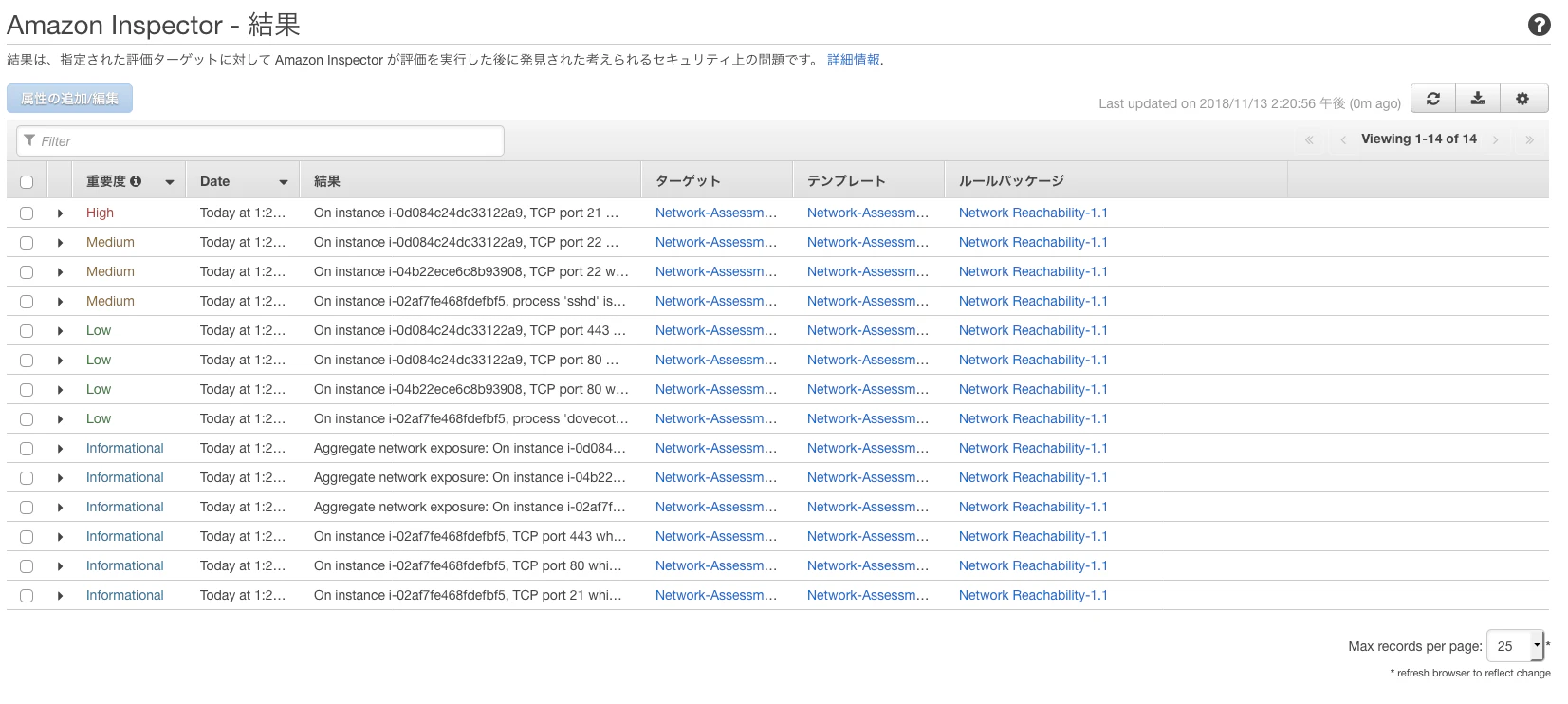1568x704 pixels.
Task: Expand the Medium 'sshd' process finding
Action: (x=60, y=302)
